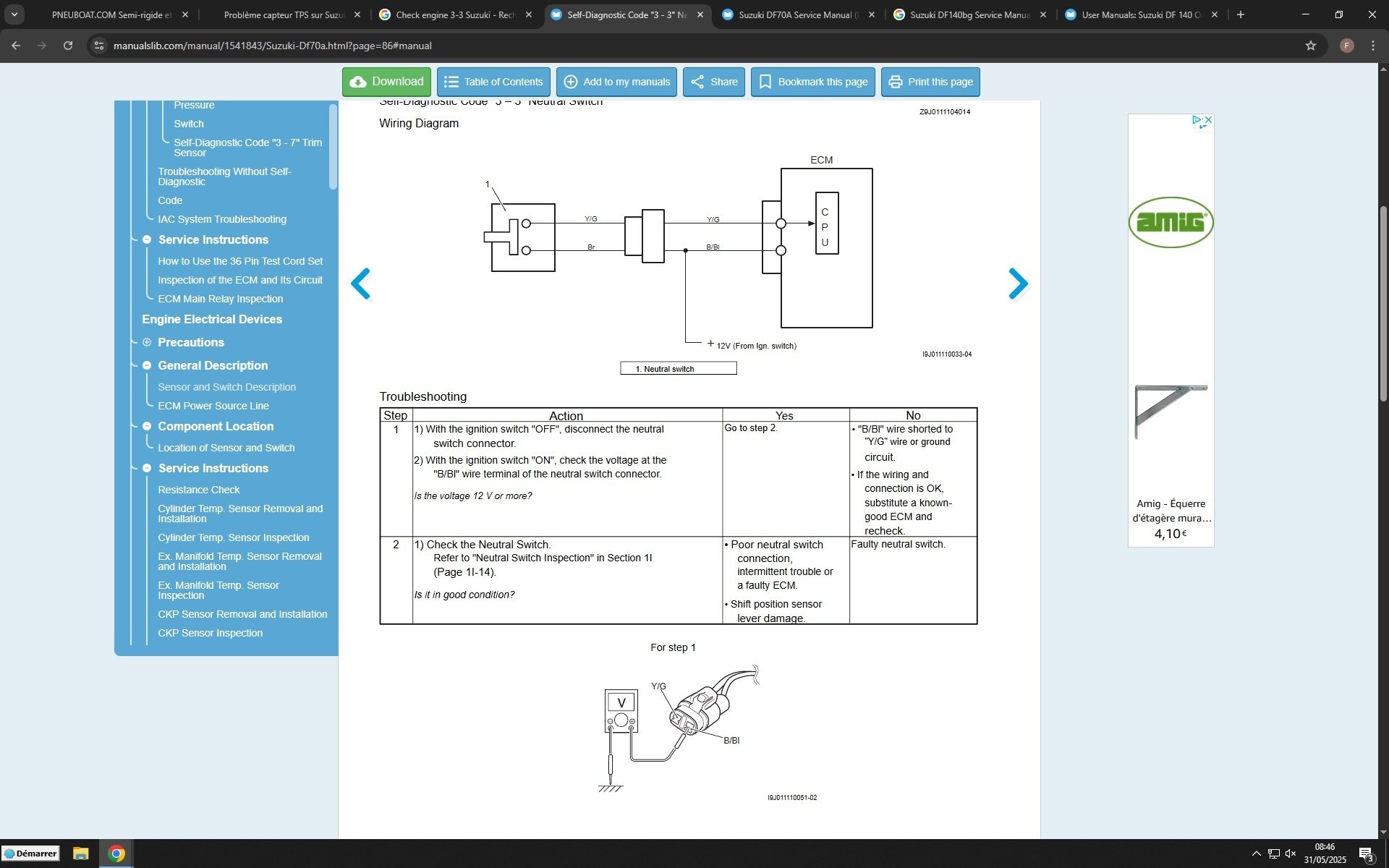Open site information icon in address bar
Screen dimensions: 1389x868
(99, 46)
